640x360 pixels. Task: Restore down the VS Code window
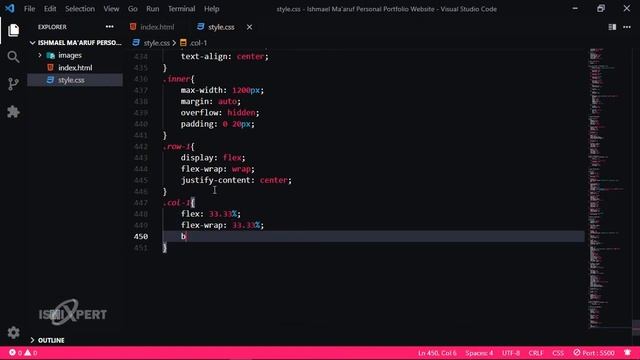coord(601,9)
